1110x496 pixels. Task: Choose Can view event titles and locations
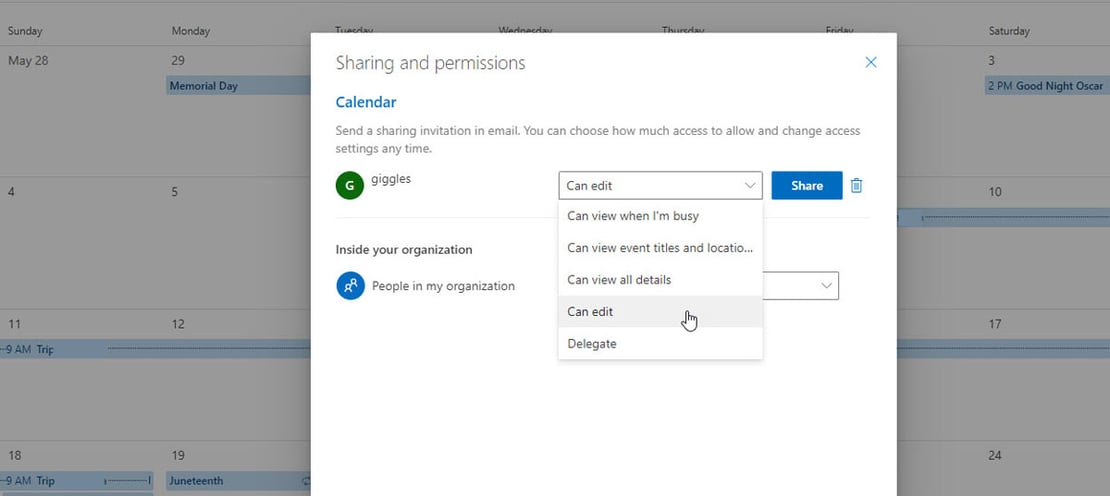pyautogui.click(x=660, y=248)
